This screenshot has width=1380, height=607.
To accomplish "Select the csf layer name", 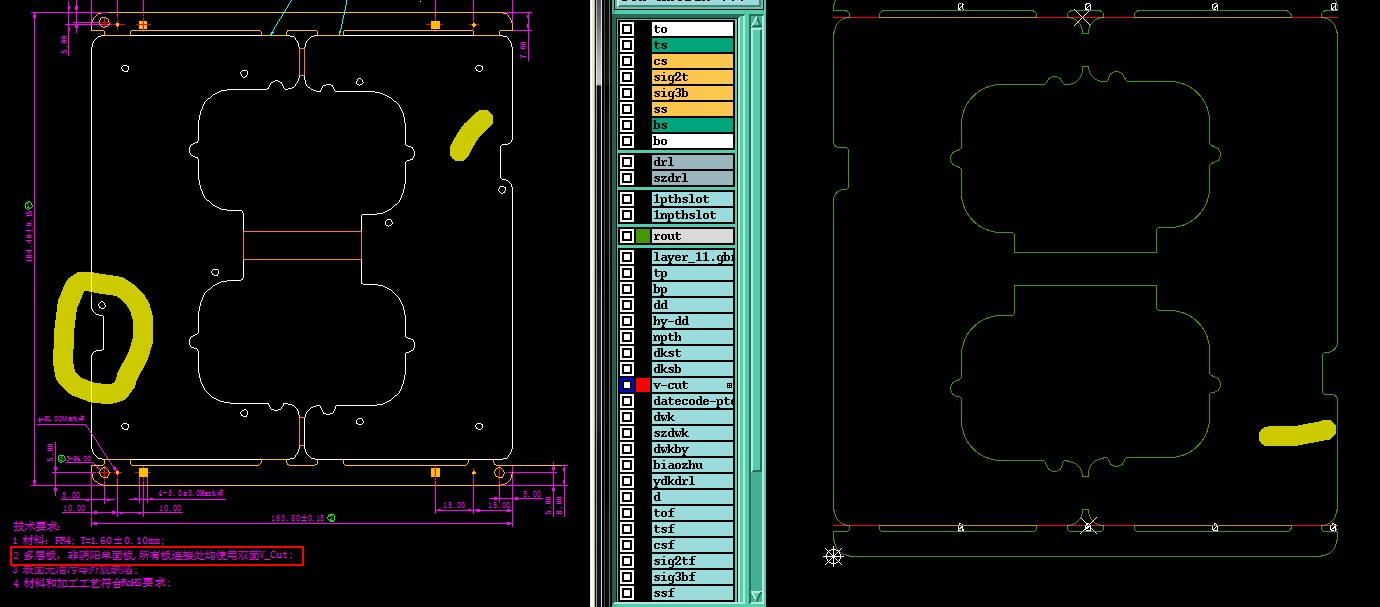I will pyautogui.click(x=692, y=545).
